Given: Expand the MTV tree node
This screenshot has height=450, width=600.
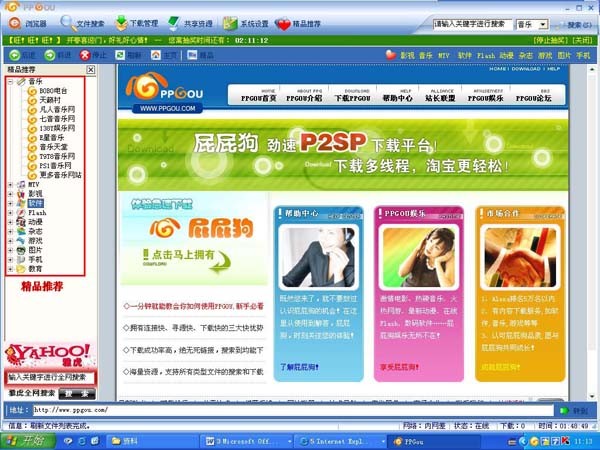Looking at the screenshot, I should 11,184.
